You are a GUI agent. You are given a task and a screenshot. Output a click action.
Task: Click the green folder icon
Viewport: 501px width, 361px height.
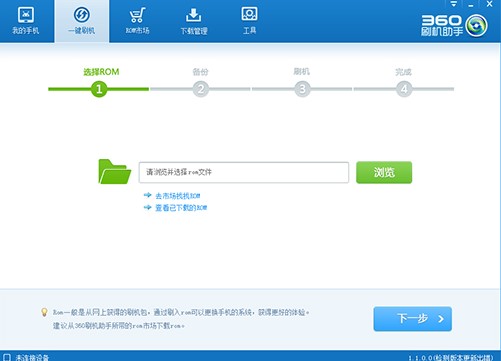click(114, 171)
